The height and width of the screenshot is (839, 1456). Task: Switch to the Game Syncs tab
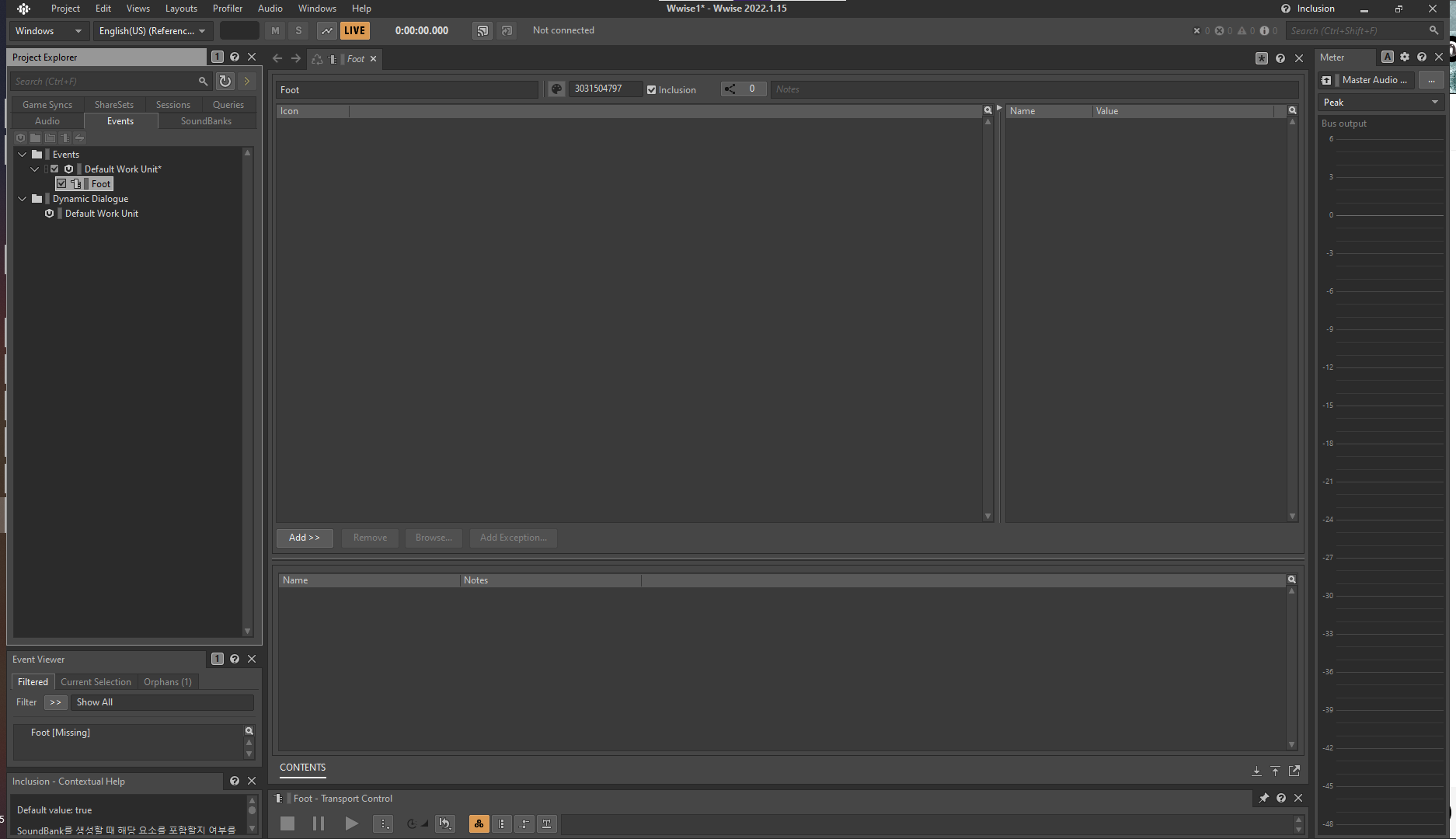(x=47, y=104)
